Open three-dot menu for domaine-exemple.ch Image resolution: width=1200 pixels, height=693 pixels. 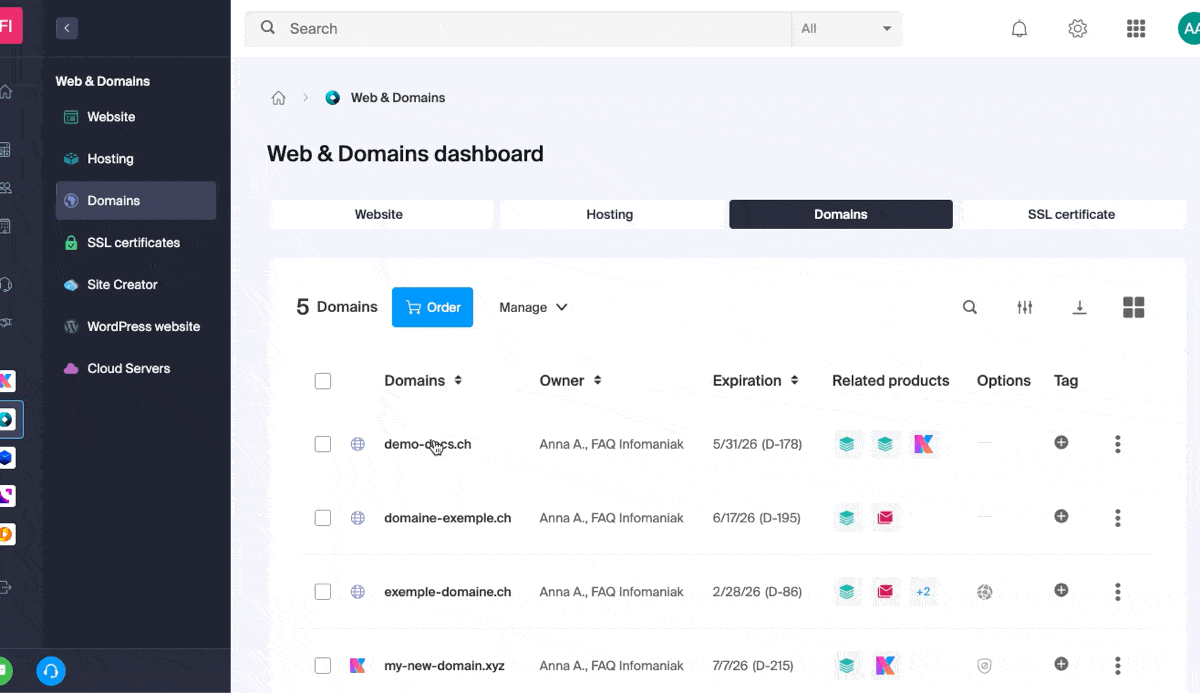pos(1117,518)
